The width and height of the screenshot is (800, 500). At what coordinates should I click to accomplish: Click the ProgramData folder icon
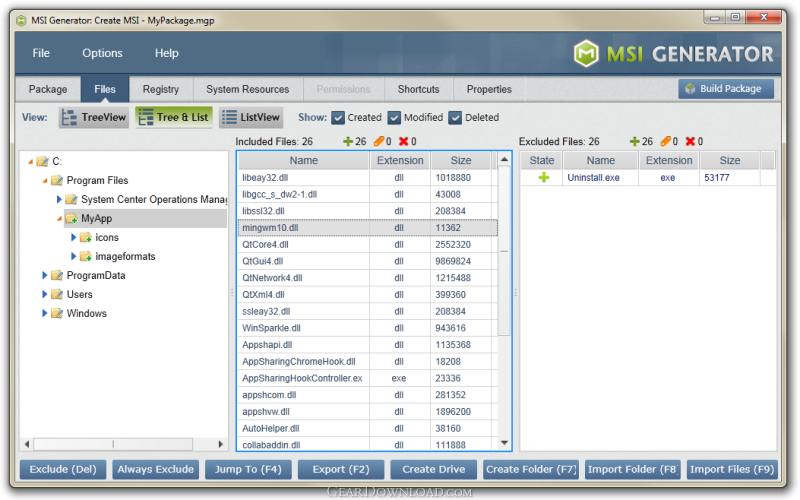[x=57, y=276]
